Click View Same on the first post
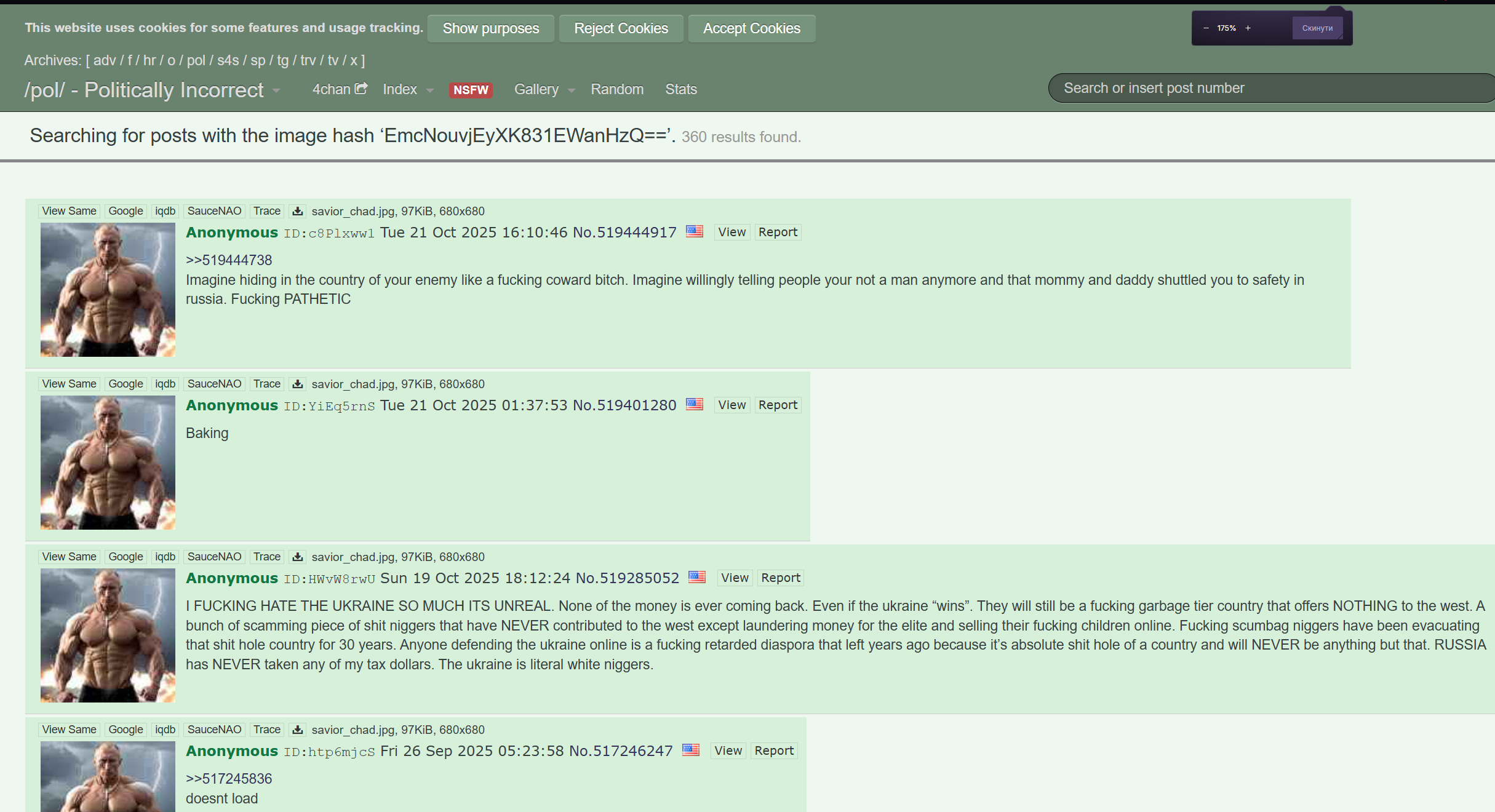The height and width of the screenshot is (812, 1495). pos(69,211)
